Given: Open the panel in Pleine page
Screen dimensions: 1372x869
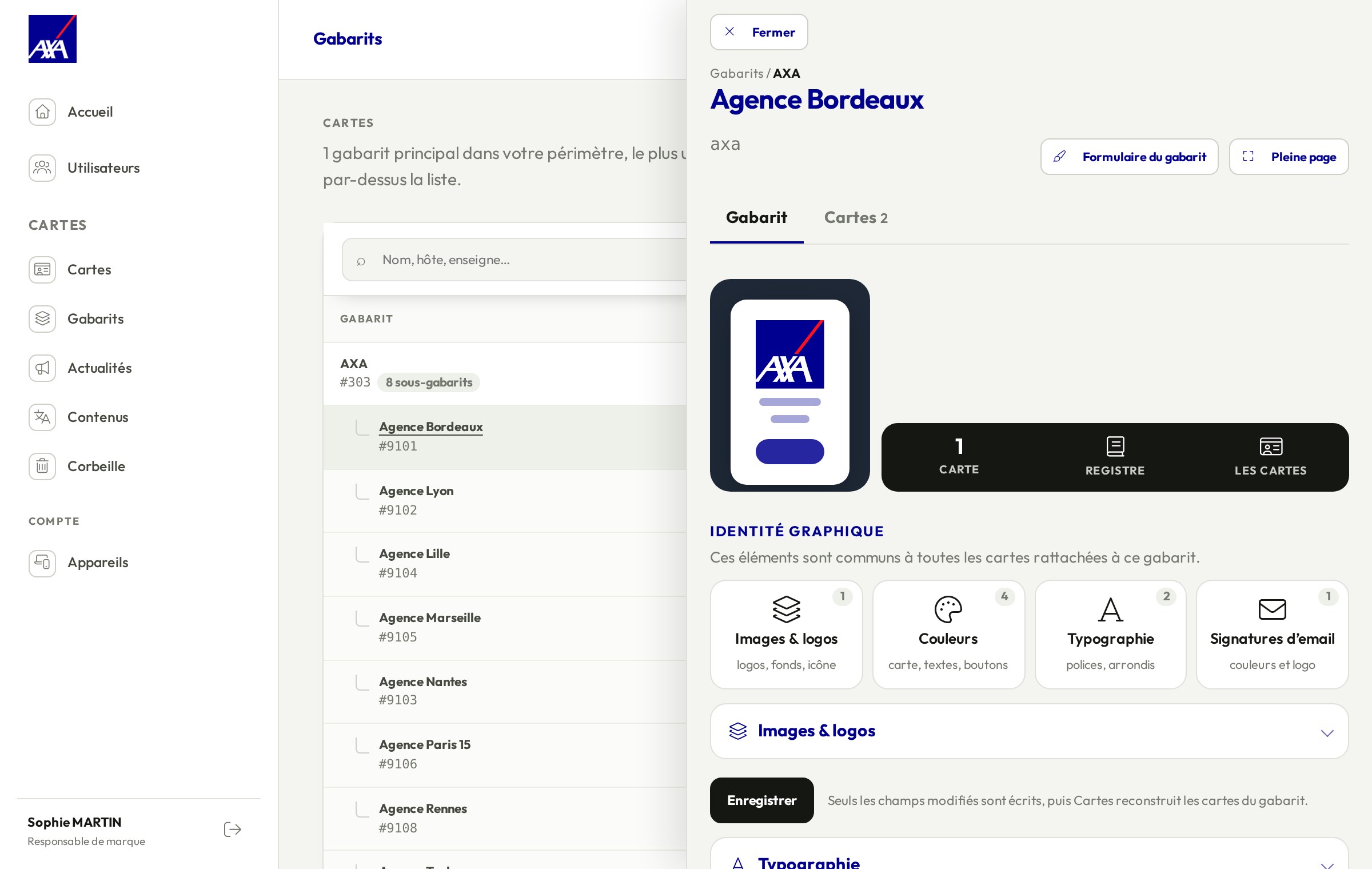Looking at the screenshot, I should [1289, 157].
